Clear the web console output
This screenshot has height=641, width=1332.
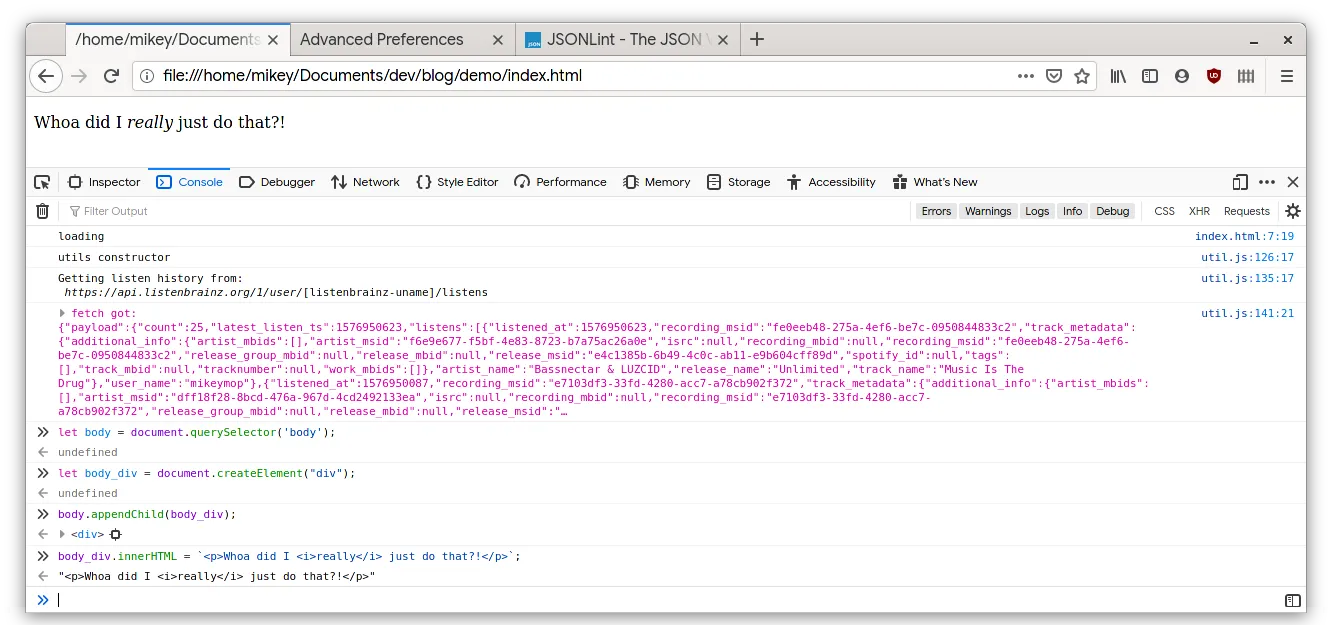pos(43,211)
